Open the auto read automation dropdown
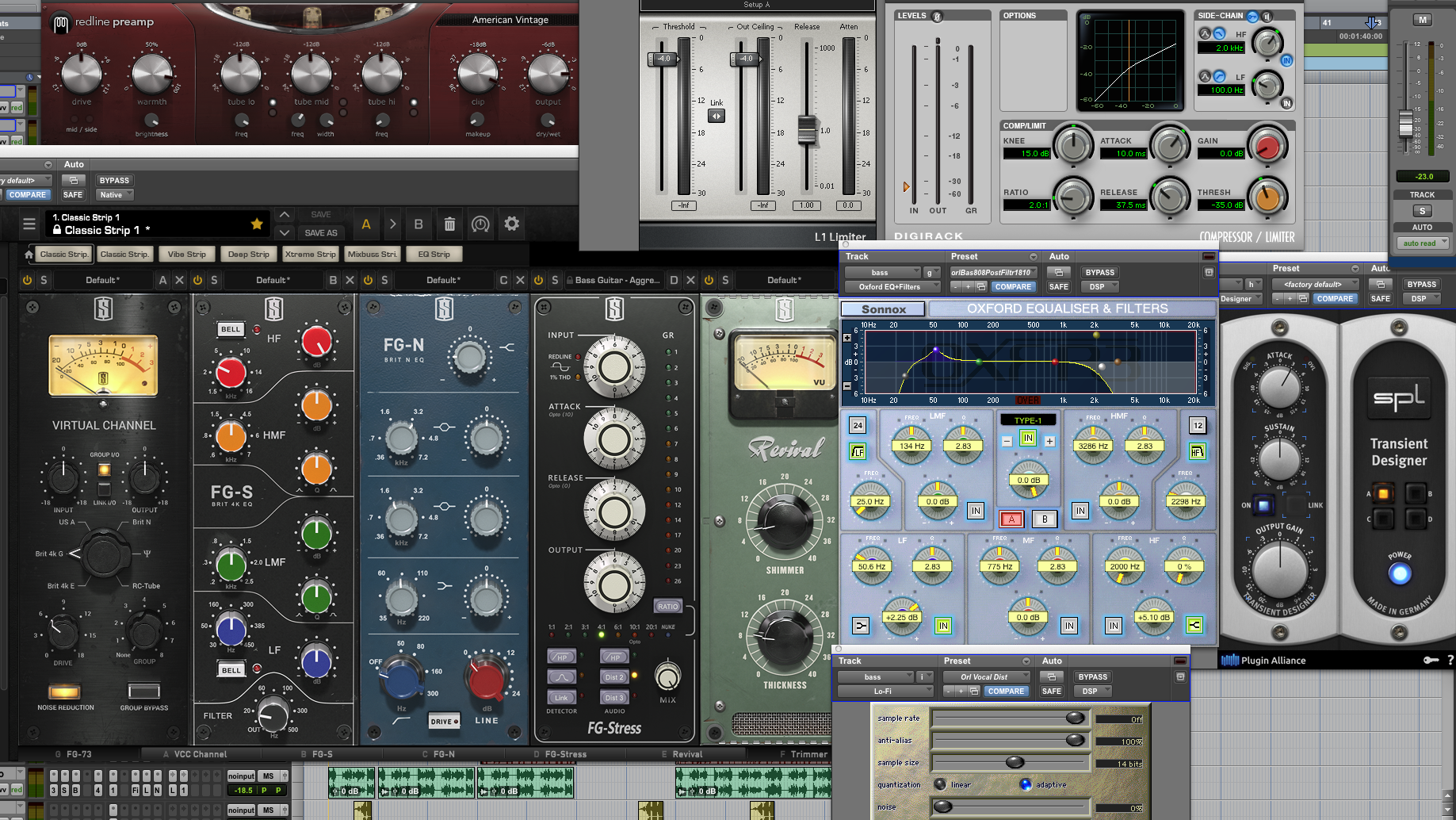The image size is (1456, 820). coord(1422,243)
